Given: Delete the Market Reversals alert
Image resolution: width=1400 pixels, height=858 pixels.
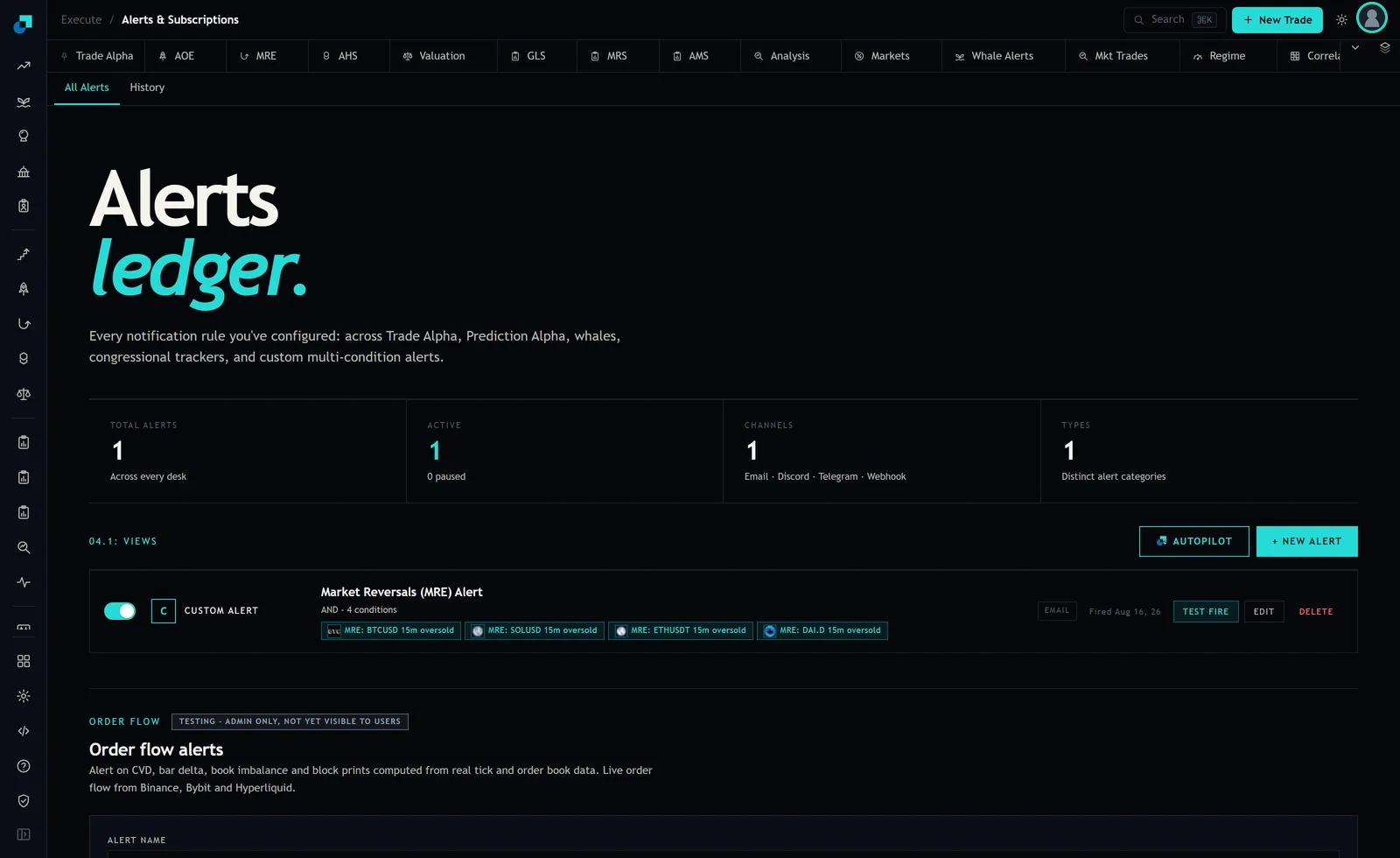Looking at the screenshot, I should [x=1316, y=612].
